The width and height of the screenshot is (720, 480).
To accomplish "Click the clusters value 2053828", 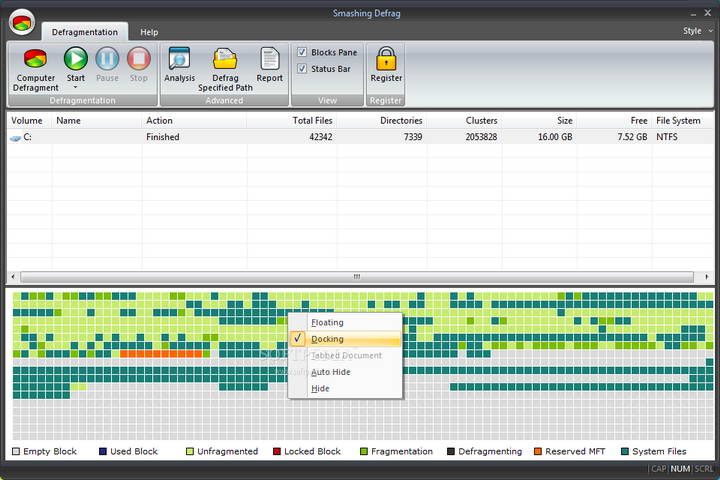I will click(481, 137).
